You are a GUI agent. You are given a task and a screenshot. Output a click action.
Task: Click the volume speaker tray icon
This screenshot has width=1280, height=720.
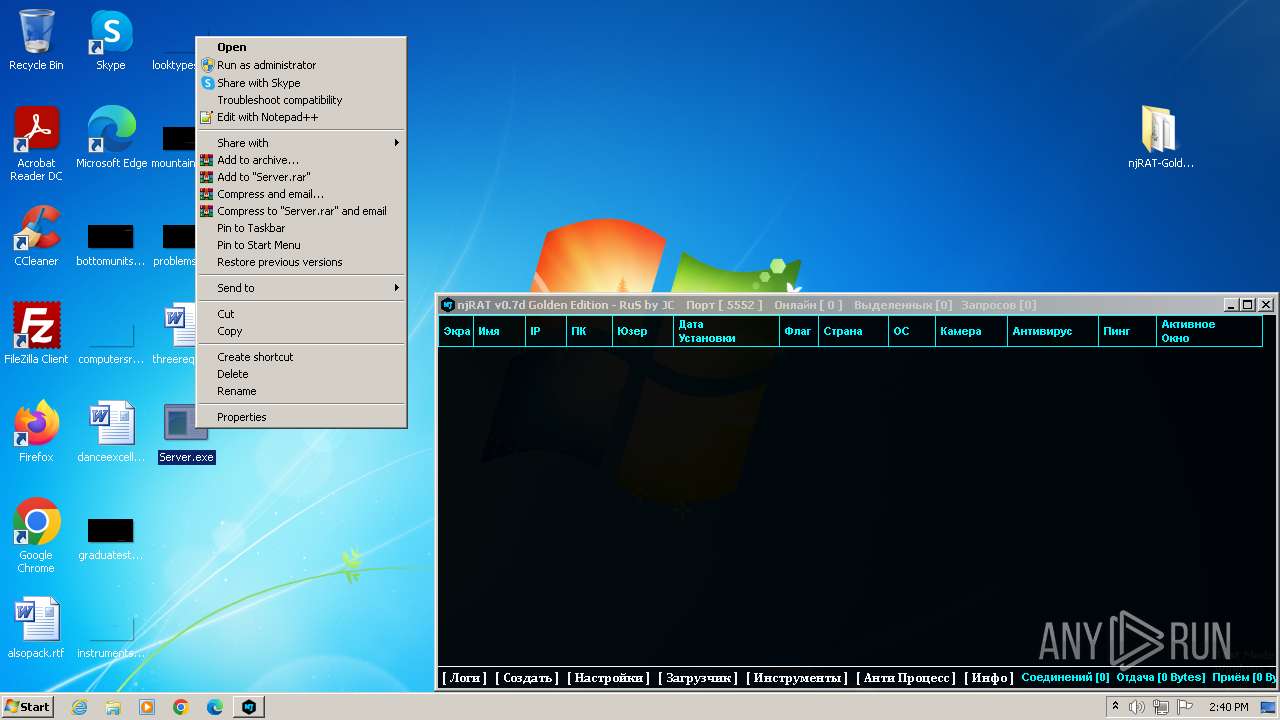click(1137, 707)
